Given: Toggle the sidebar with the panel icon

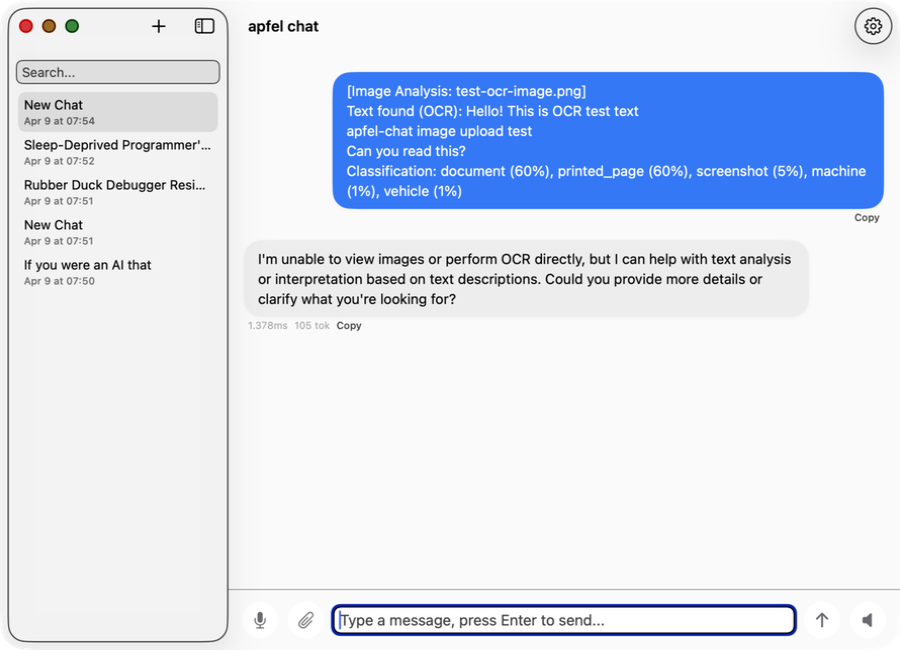Looking at the screenshot, I should (x=203, y=26).
